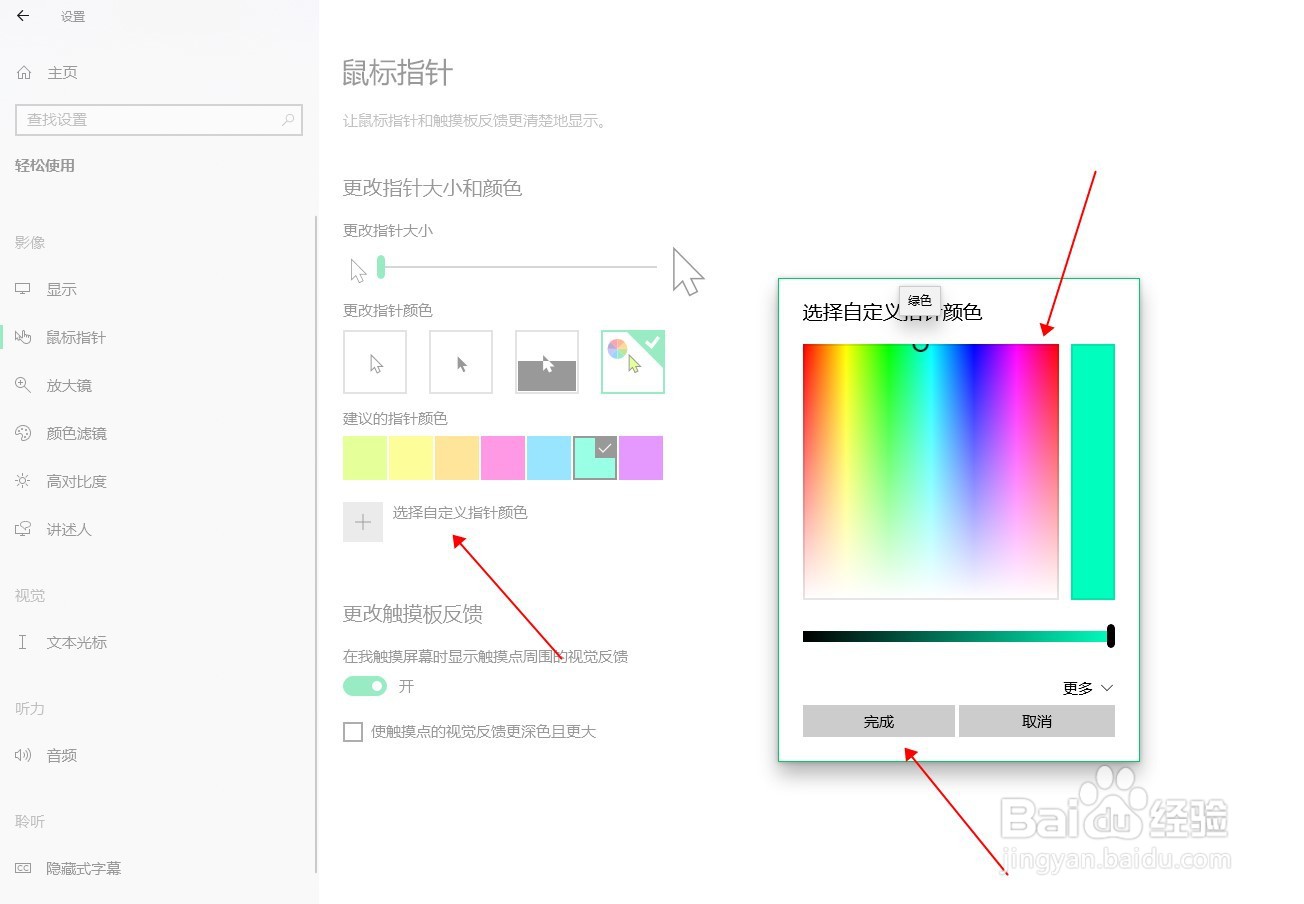
Task: Click the 音频 speaker icon in sidebar
Action: [23, 755]
